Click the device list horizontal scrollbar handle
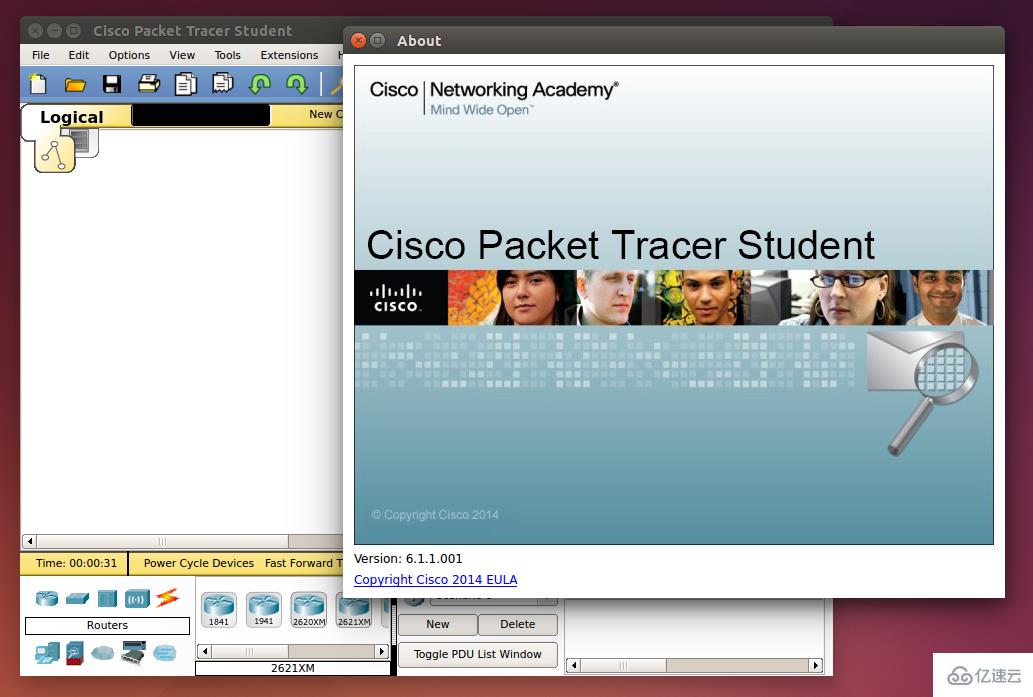1033x697 pixels. pos(250,652)
